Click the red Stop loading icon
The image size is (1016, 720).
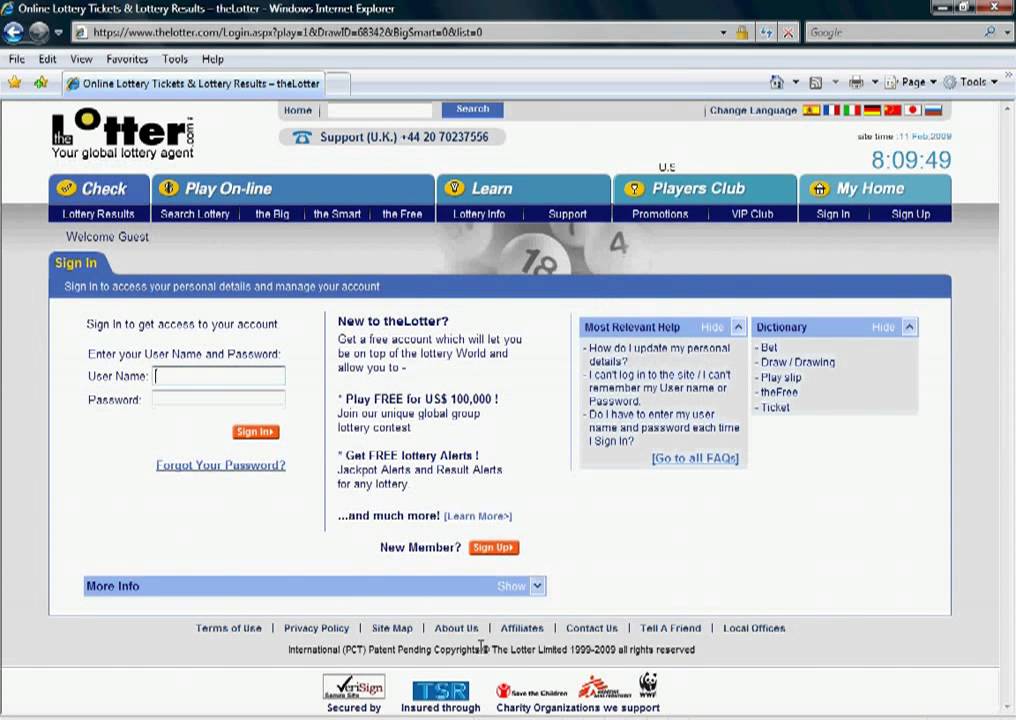[x=788, y=32]
